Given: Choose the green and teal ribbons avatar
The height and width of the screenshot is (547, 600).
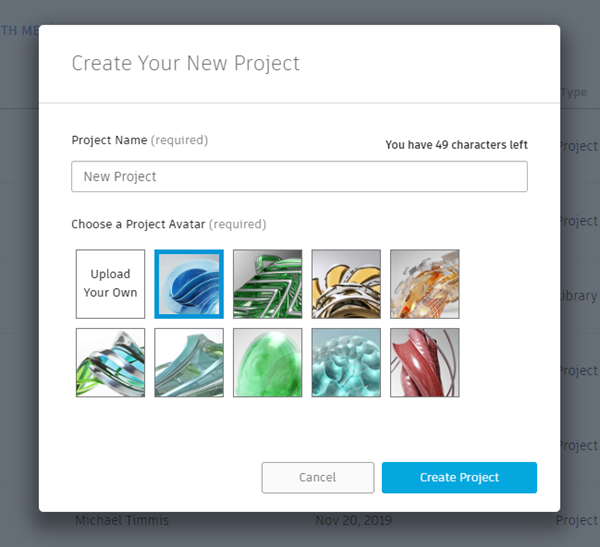Looking at the screenshot, I should pyautogui.click(x=111, y=362).
